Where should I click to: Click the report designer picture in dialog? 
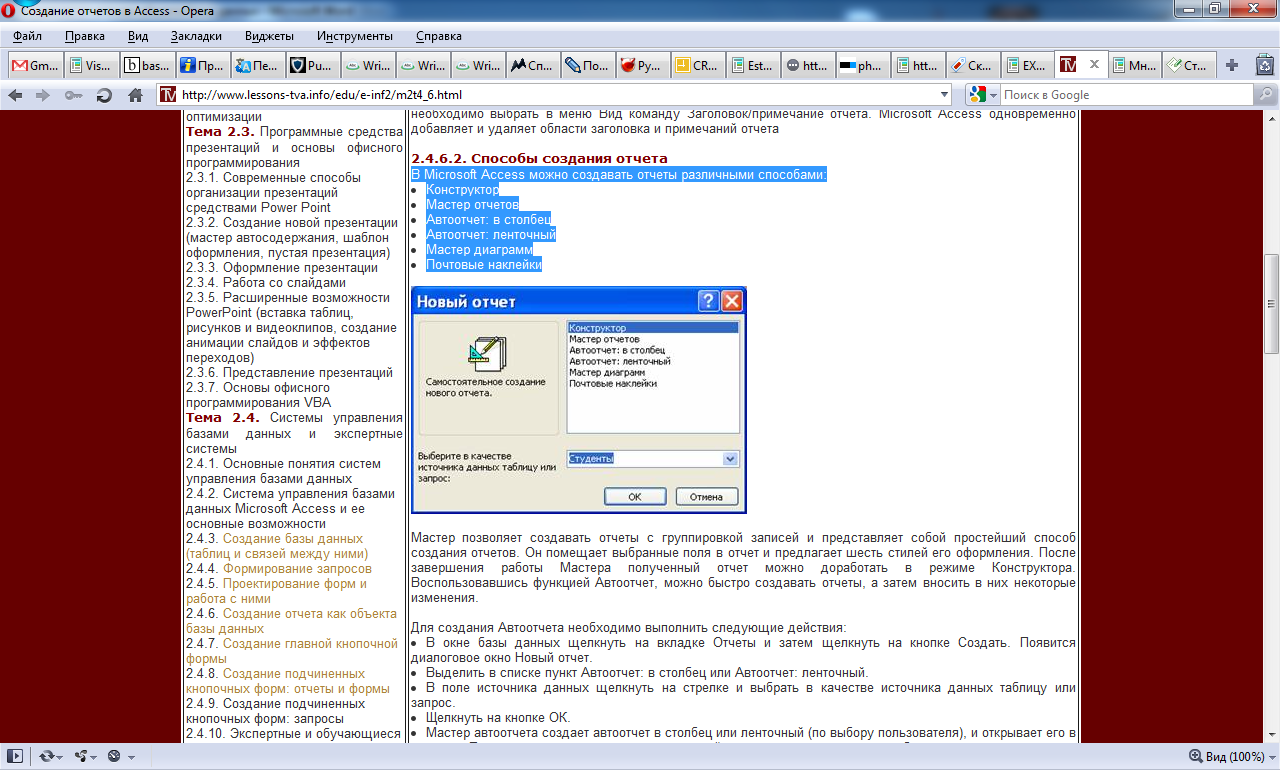[x=488, y=355]
